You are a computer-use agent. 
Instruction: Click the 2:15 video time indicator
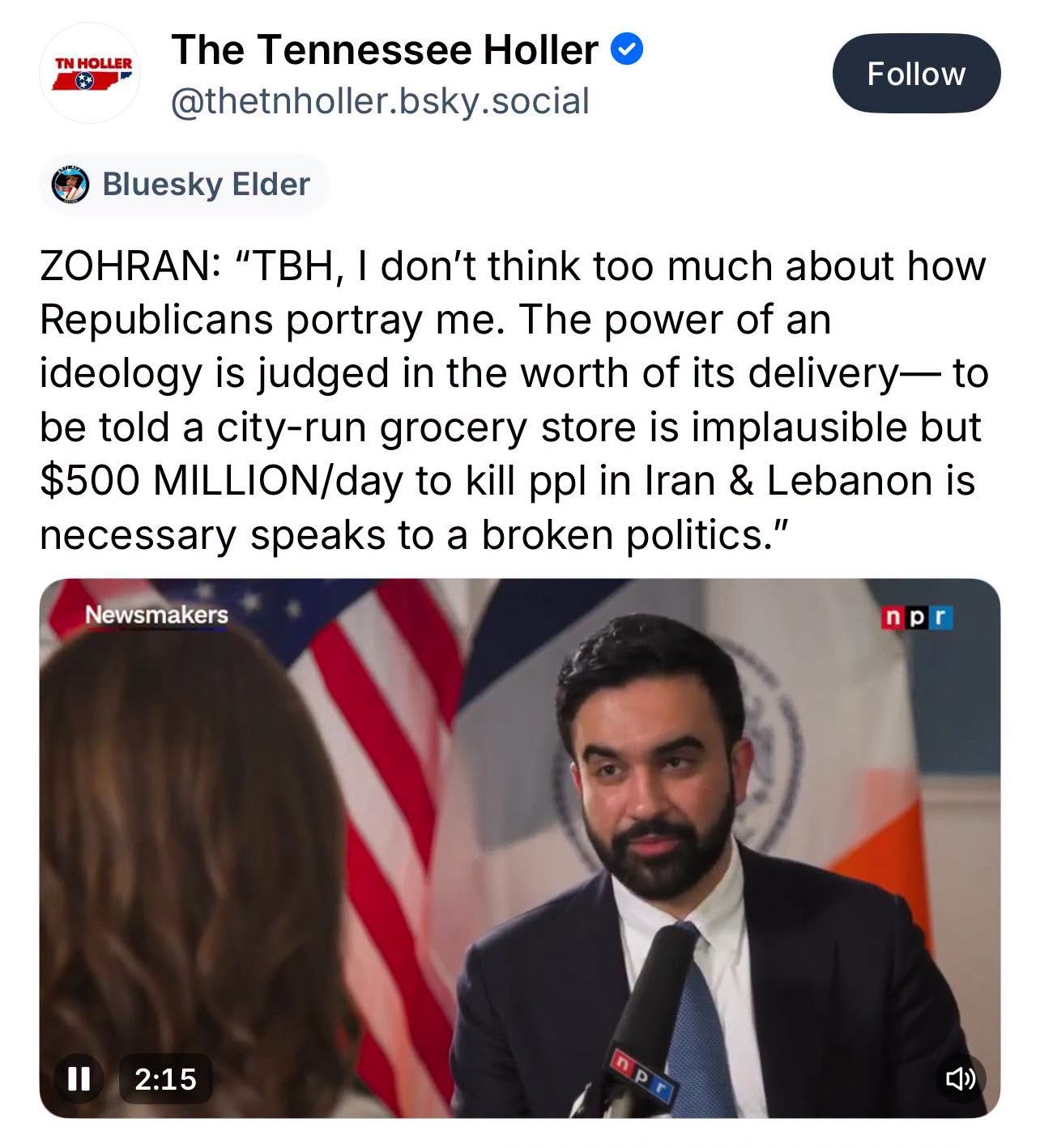pyautogui.click(x=165, y=1078)
